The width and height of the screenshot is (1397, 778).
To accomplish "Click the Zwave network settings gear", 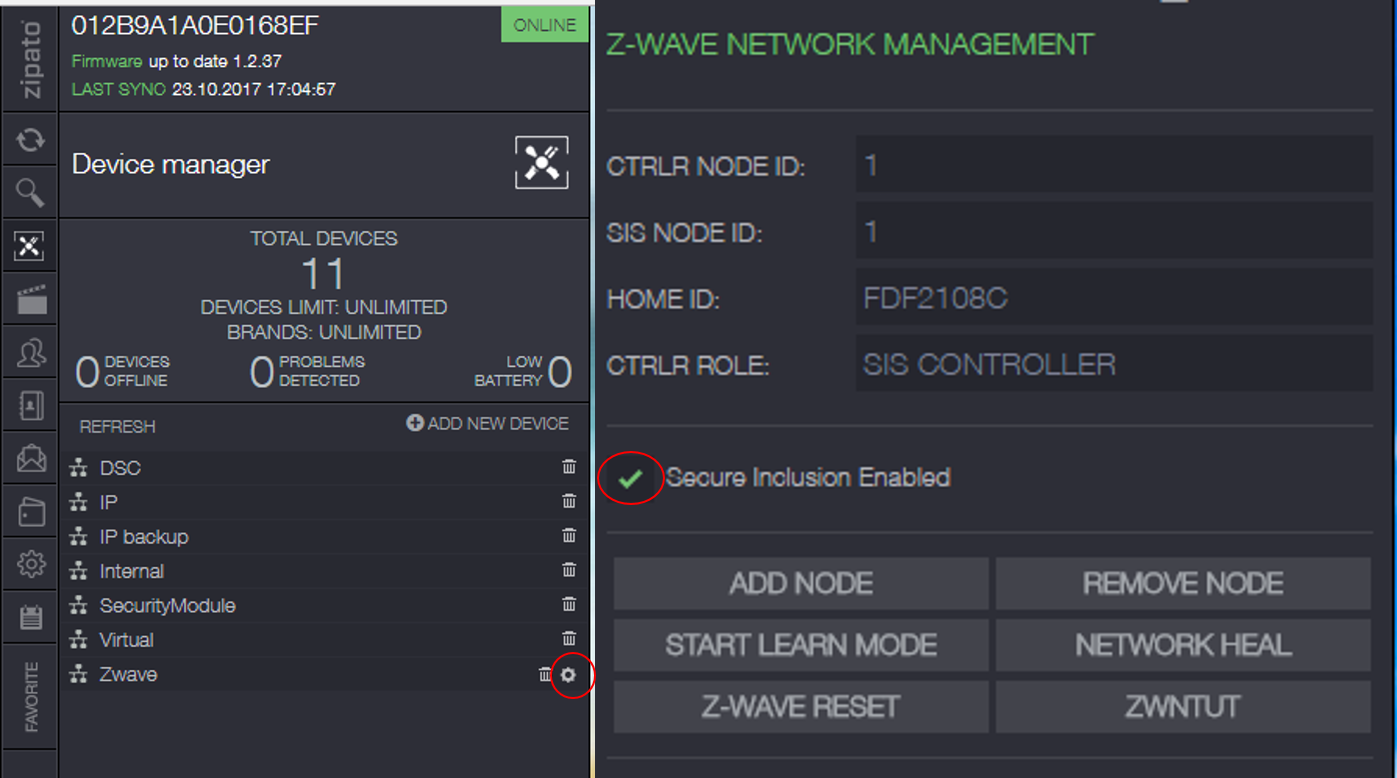I will pos(569,675).
